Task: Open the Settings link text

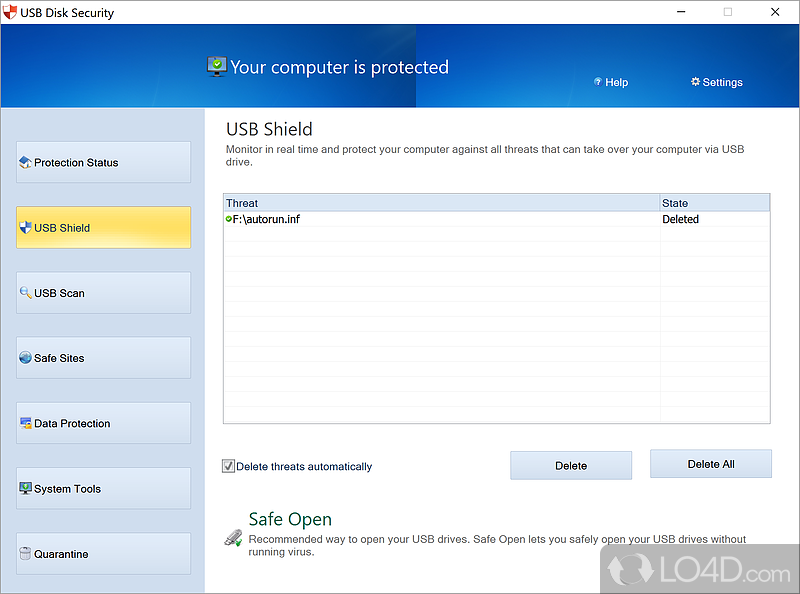Action: click(x=722, y=82)
